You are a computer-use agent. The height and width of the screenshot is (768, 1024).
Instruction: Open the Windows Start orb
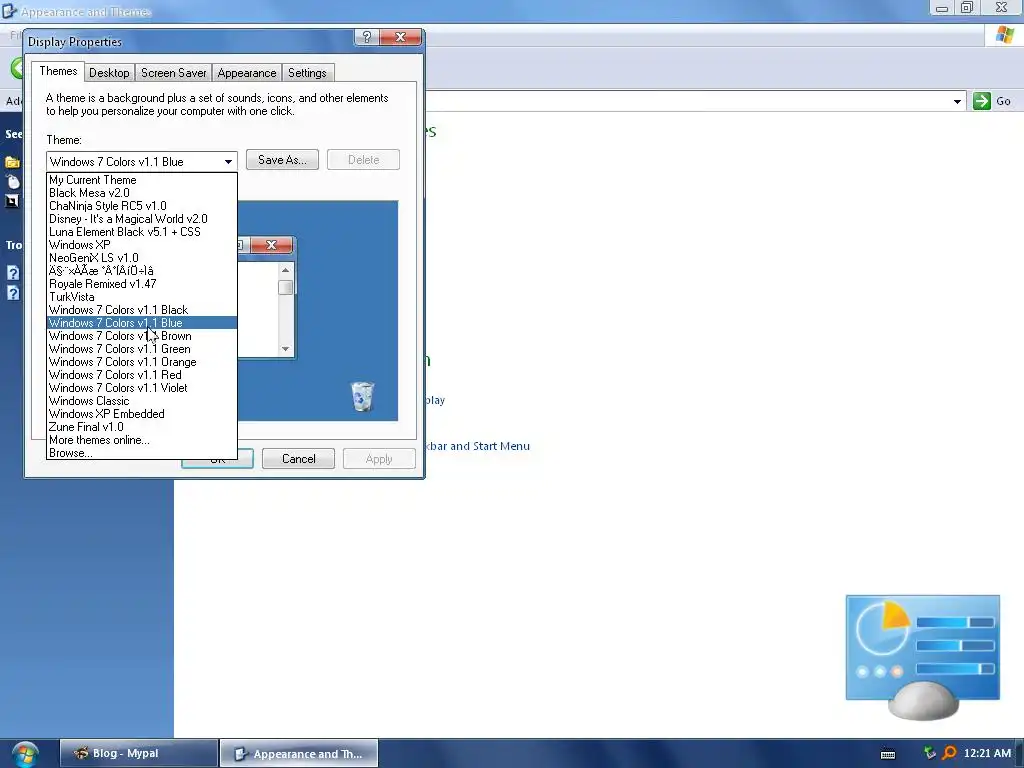click(25, 754)
